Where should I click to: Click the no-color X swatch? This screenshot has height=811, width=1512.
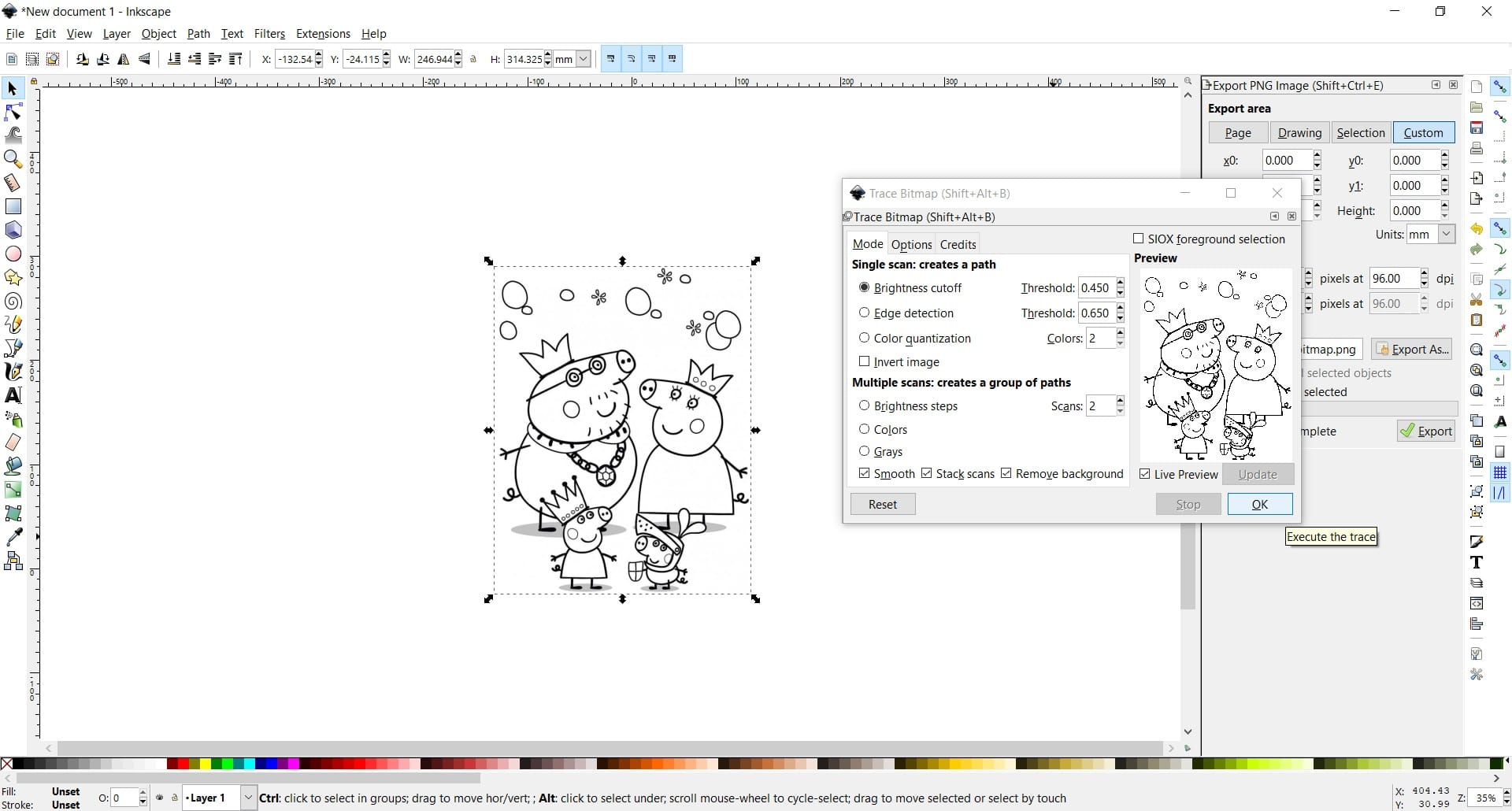6,763
